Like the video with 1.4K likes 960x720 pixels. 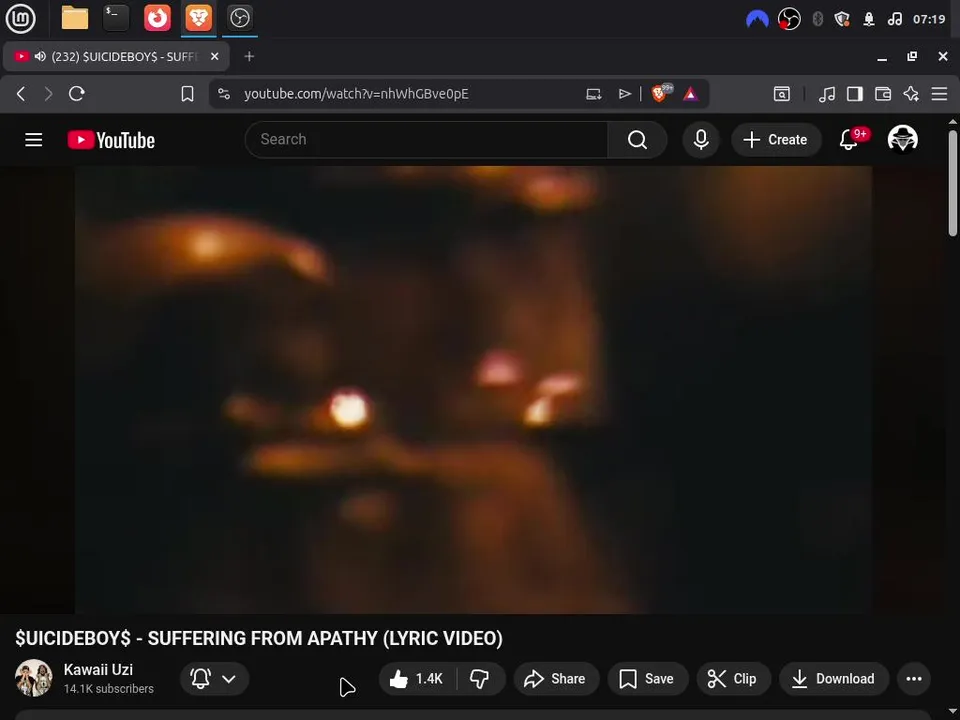pyautogui.click(x=418, y=678)
